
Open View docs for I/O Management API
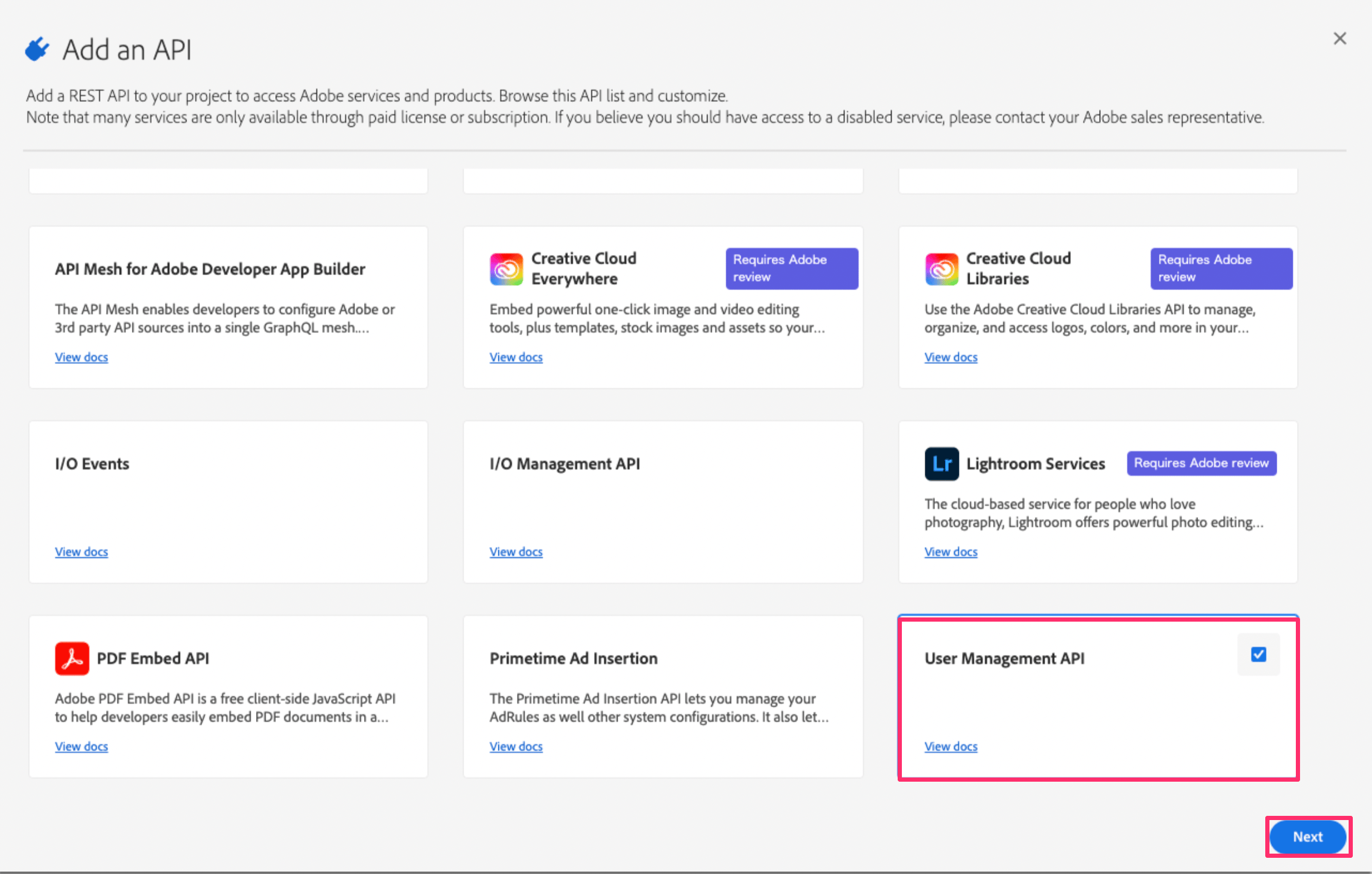click(x=516, y=551)
